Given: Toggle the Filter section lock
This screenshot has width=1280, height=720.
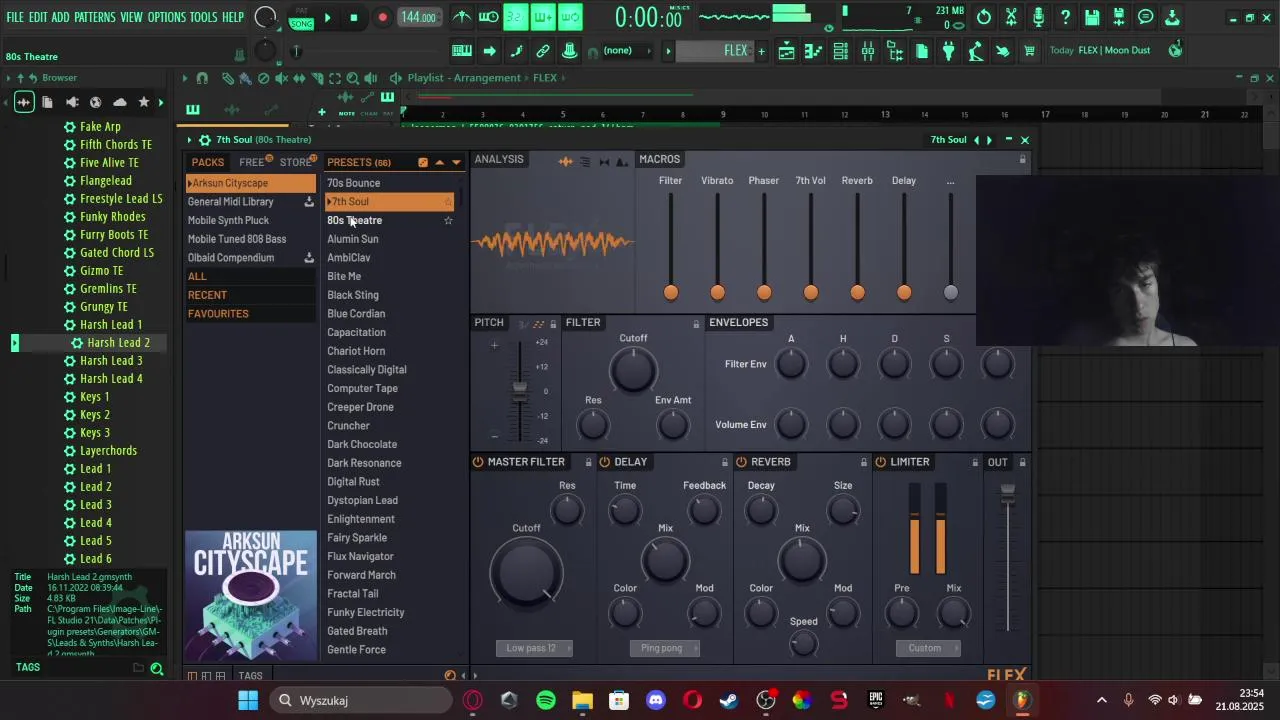Looking at the screenshot, I should [x=696, y=323].
